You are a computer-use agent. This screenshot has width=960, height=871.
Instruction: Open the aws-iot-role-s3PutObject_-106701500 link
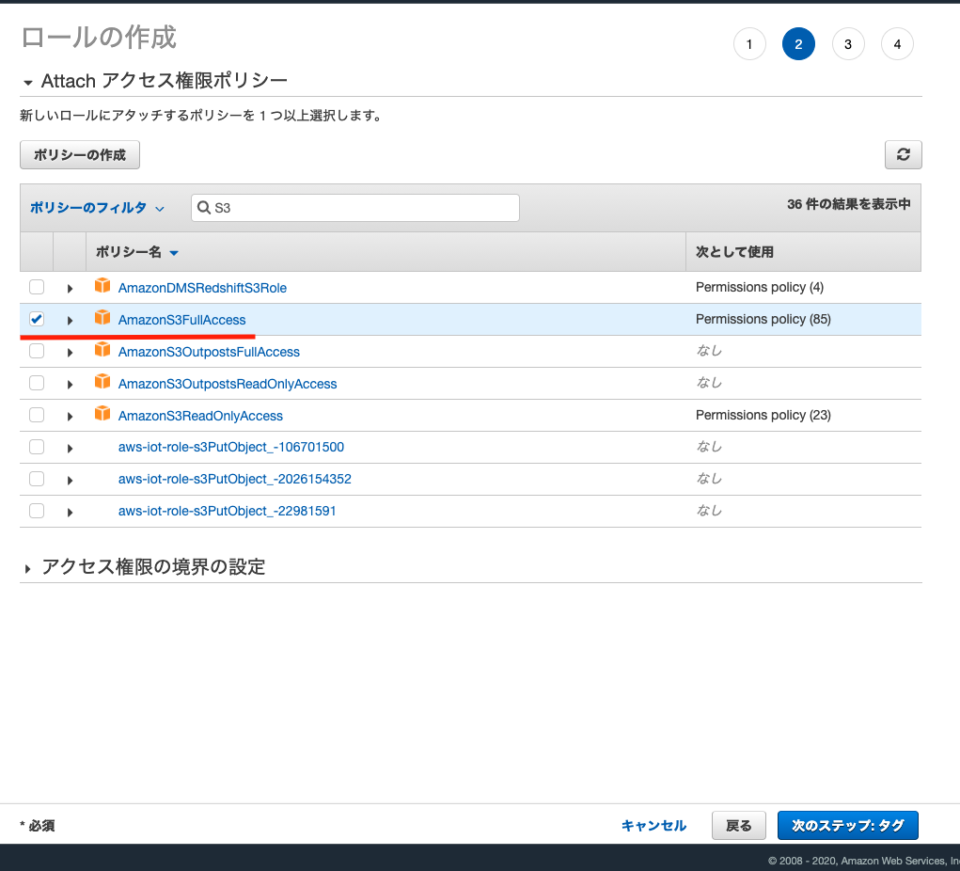click(231, 447)
